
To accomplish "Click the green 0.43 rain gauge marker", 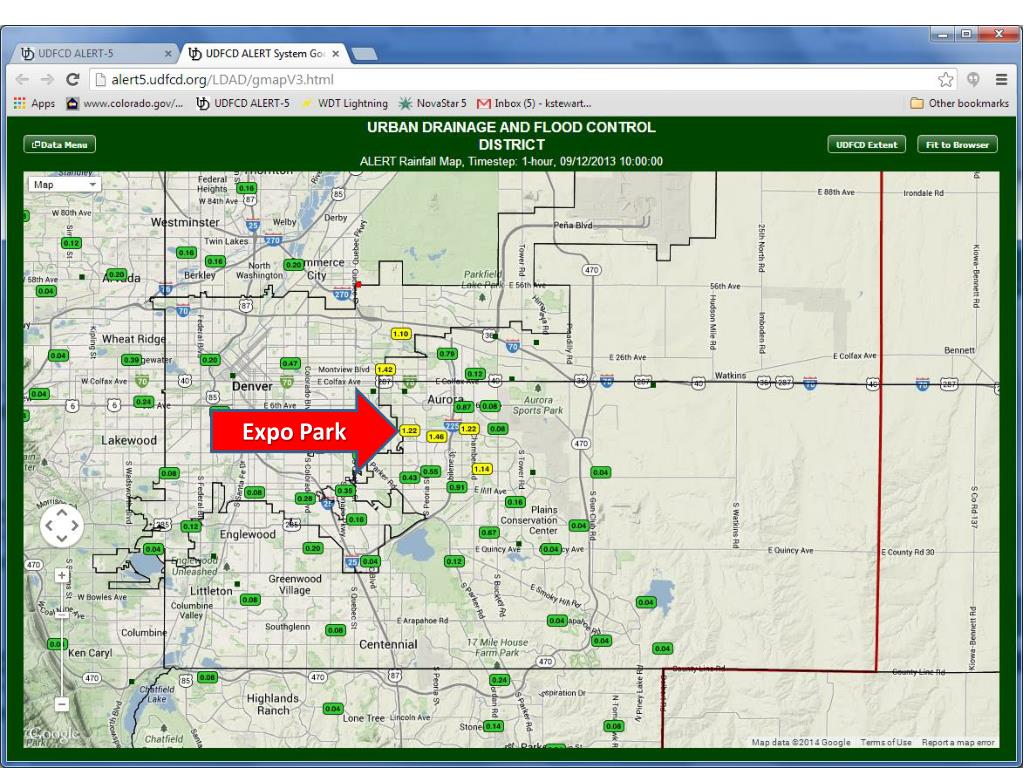I will 409,477.
